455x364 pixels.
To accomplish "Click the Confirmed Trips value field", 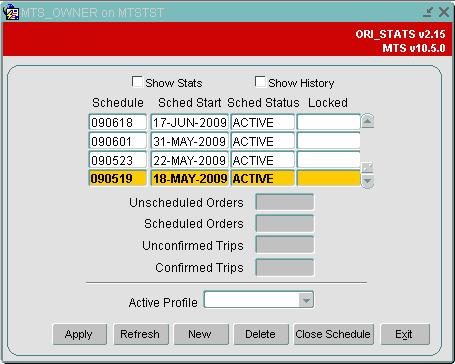I will [x=285, y=267].
